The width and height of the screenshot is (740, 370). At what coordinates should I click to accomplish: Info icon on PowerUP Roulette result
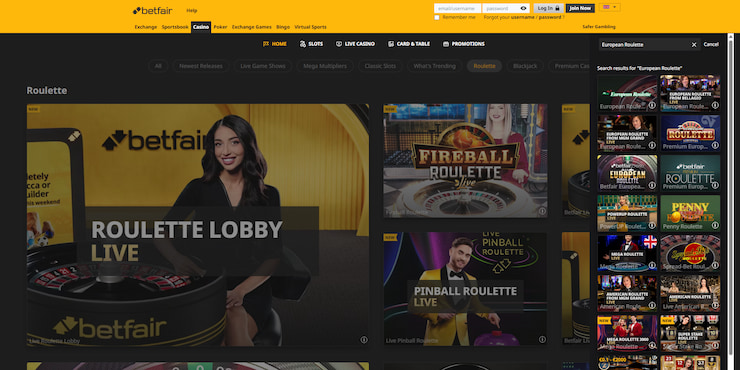pos(652,226)
